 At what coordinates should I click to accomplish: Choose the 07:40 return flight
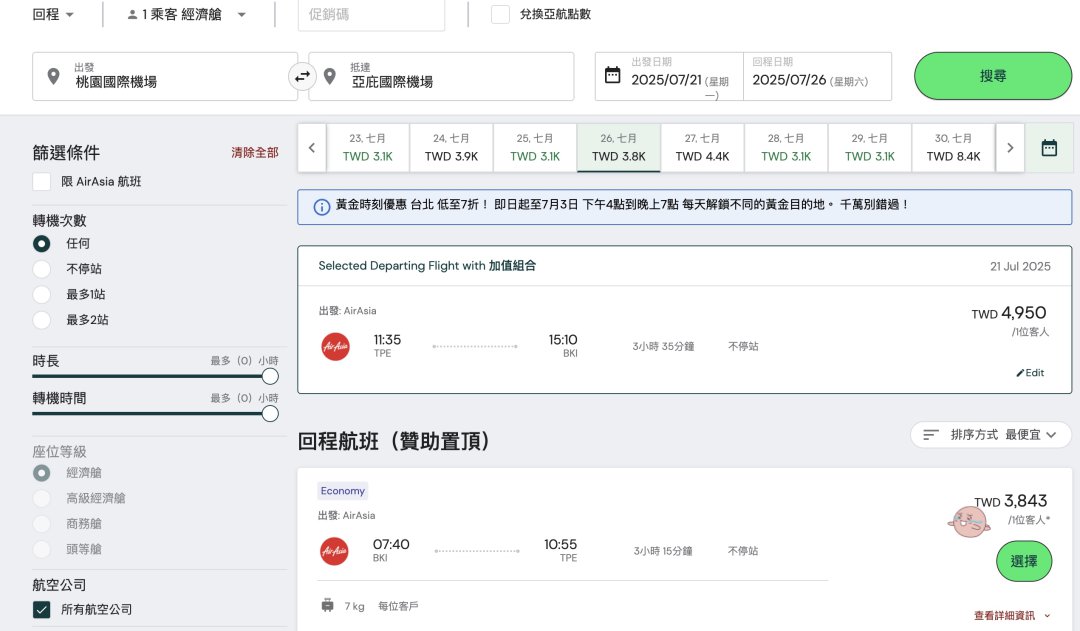(x=1024, y=561)
